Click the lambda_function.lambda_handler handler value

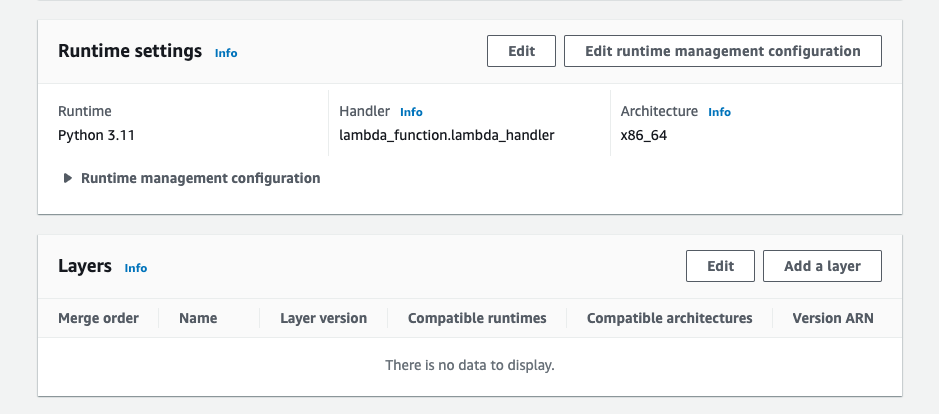tap(446, 135)
